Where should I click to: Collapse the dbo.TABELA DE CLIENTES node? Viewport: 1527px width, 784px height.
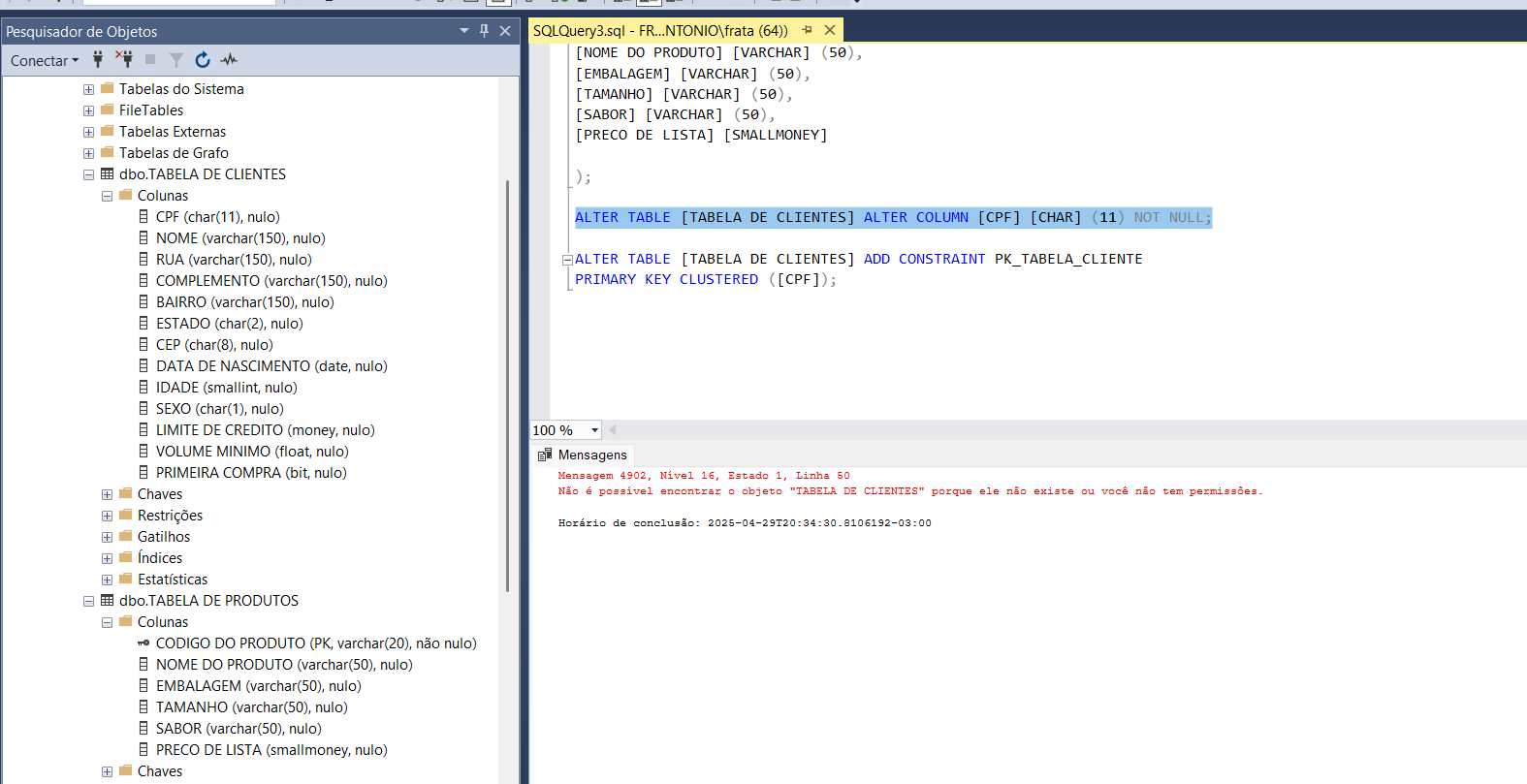pos(88,174)
